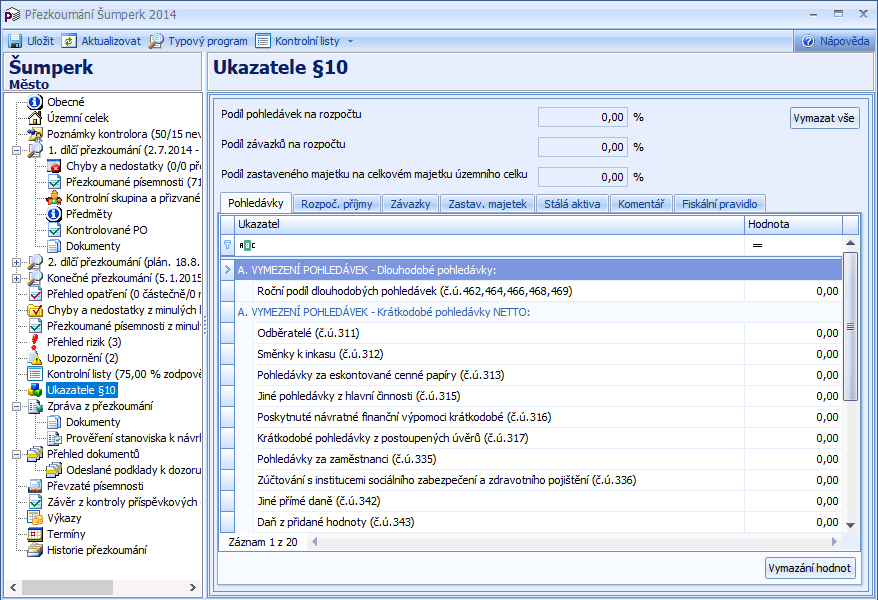Click the Přehled opatření icon
This screenshot has width=878, height=600.
pyautogui.click(x=35, y=294)
